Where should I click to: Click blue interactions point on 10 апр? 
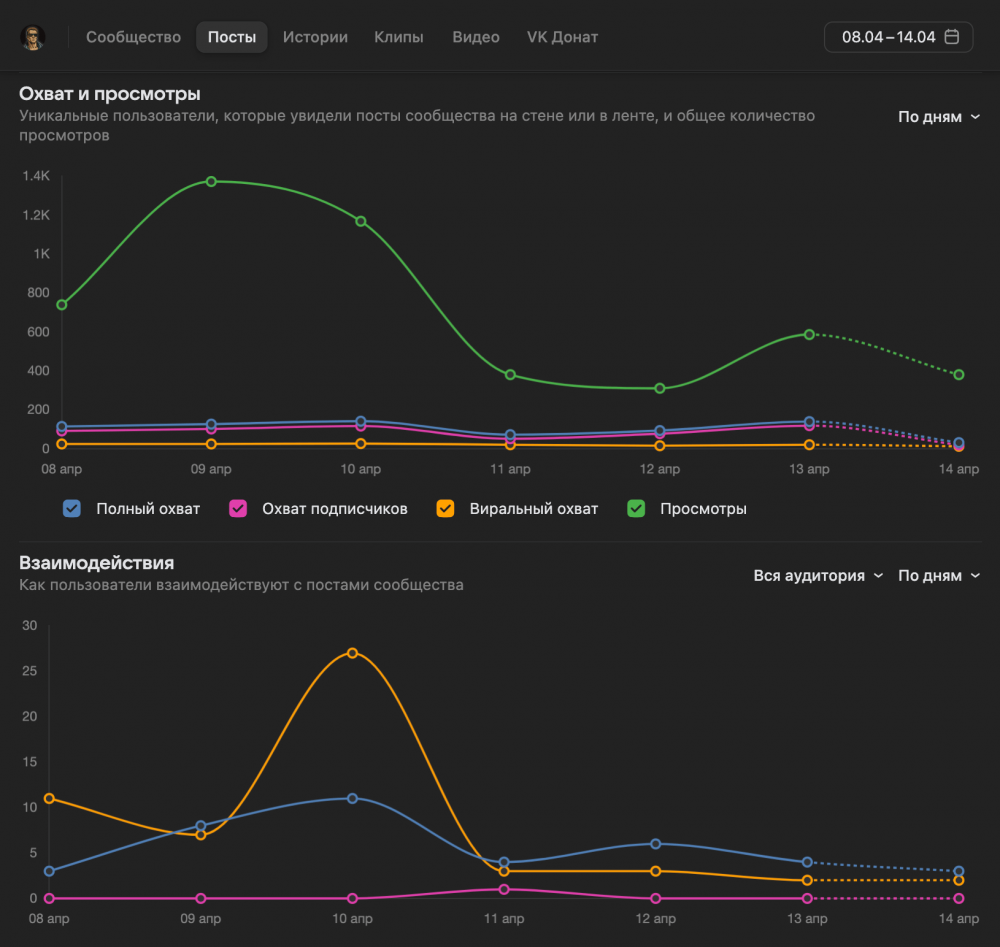[353, 798]
